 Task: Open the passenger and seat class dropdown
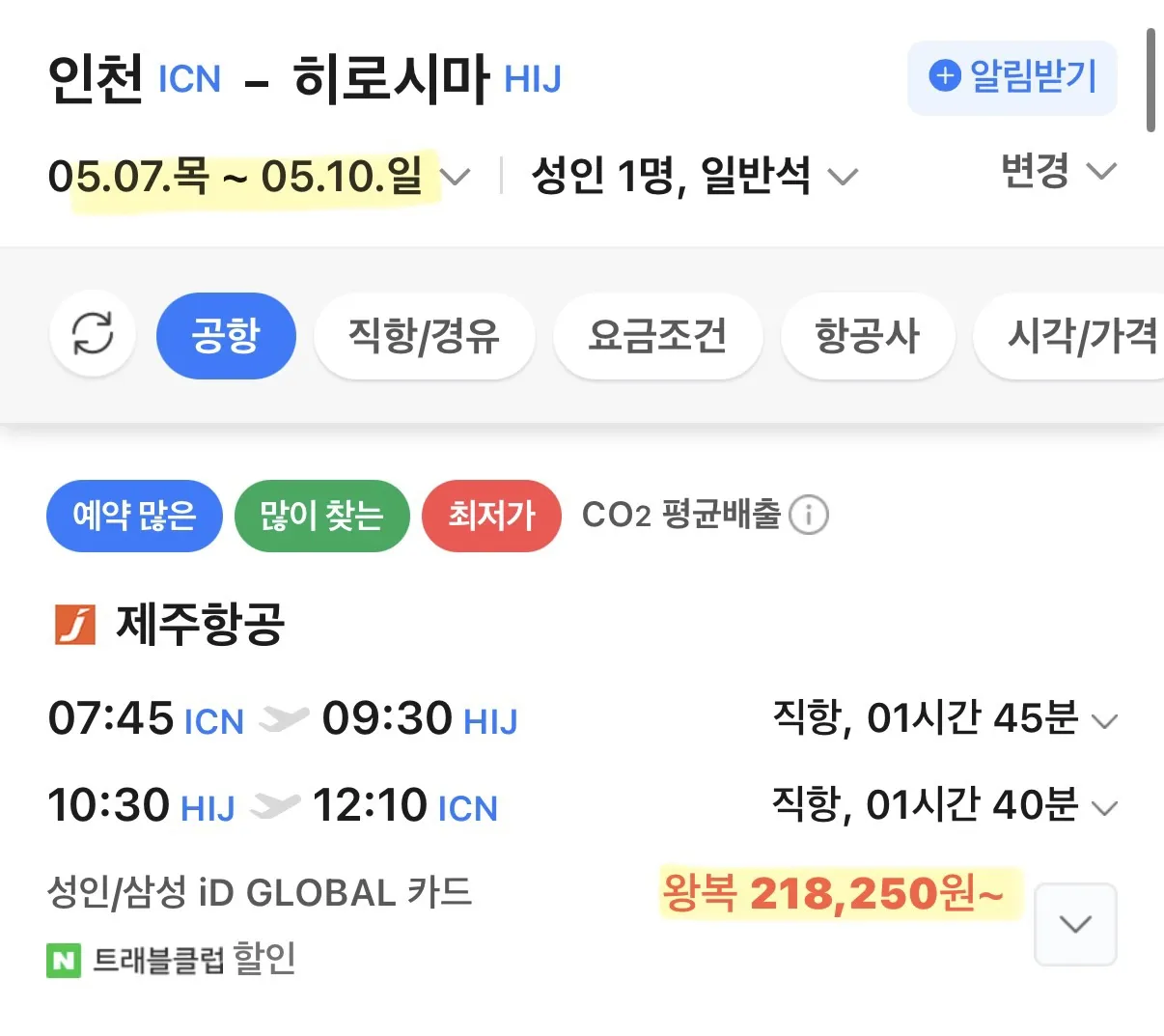(x=693, y=177)
